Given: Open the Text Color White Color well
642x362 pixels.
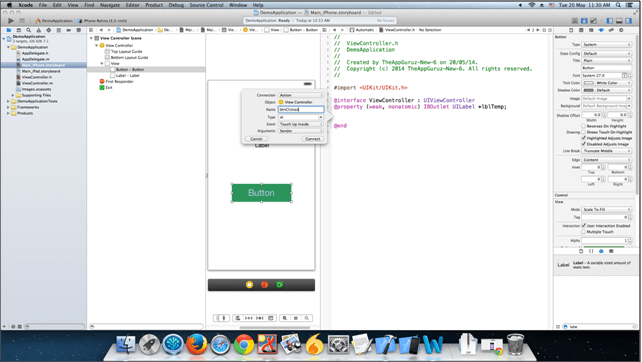Looking at the screenshot, I should 607,83.
